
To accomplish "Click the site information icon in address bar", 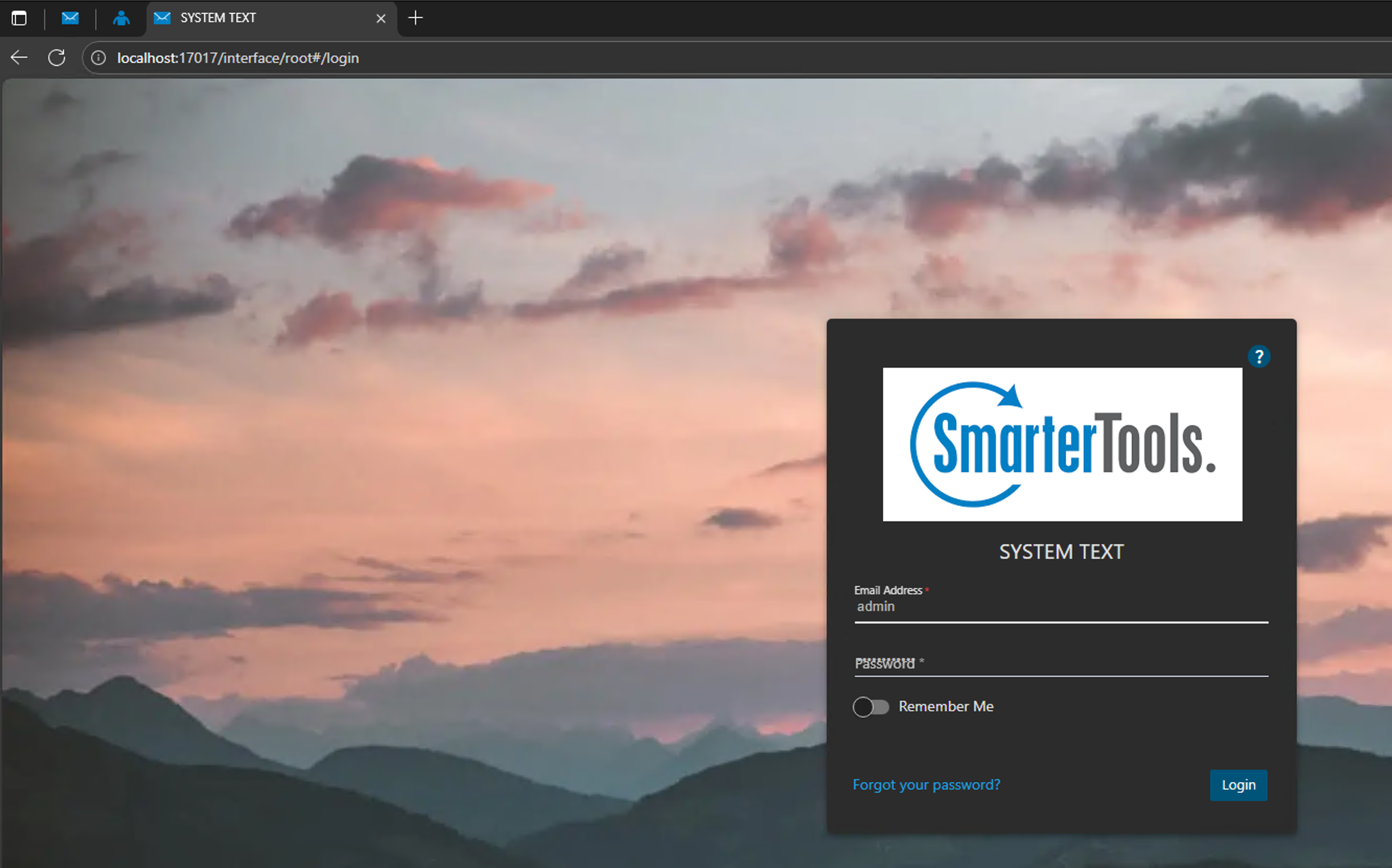I will tap(99, 58).
